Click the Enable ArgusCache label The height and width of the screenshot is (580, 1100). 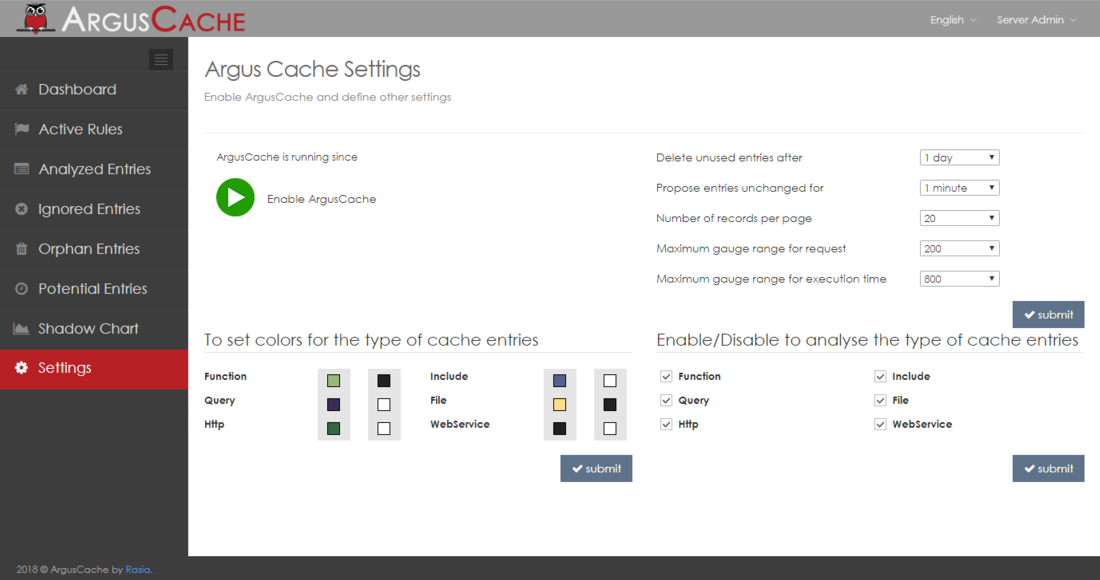321,199
